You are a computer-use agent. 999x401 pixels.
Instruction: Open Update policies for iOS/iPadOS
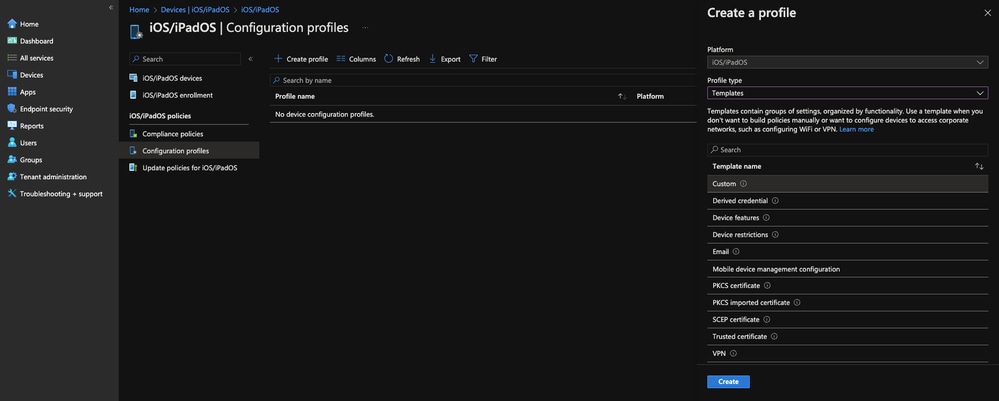pyautogui.click(x=189, y=168)
